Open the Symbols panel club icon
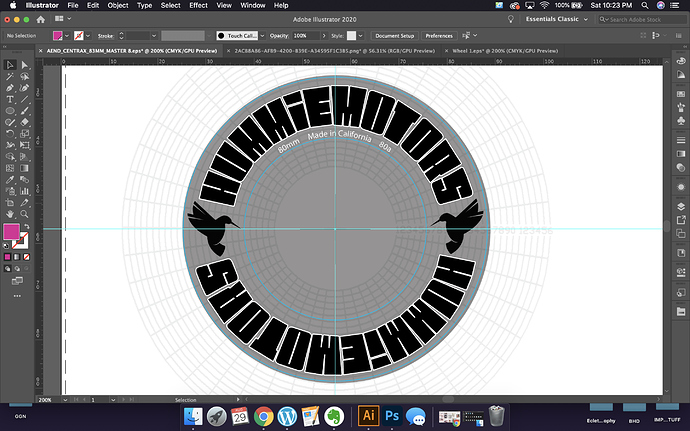 coord(681,120)
